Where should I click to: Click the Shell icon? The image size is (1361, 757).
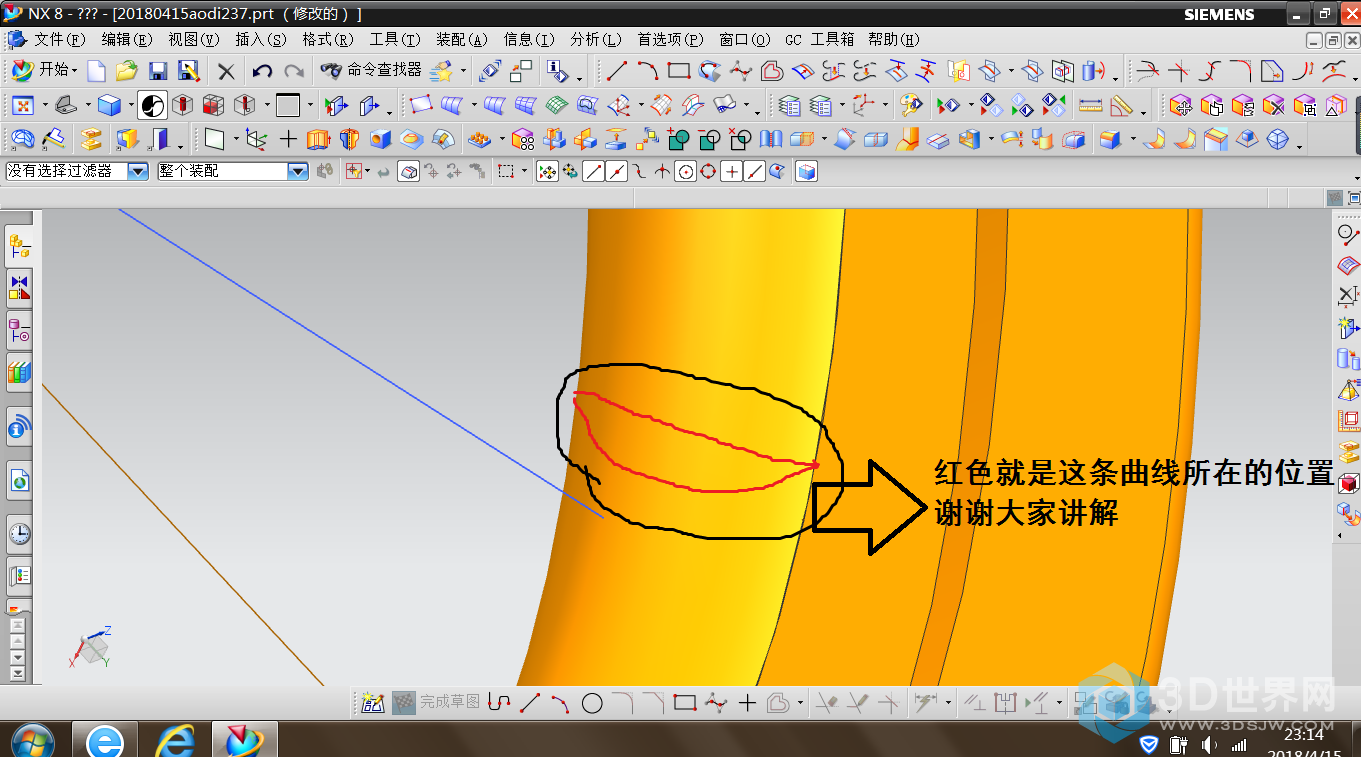[969, 139]
